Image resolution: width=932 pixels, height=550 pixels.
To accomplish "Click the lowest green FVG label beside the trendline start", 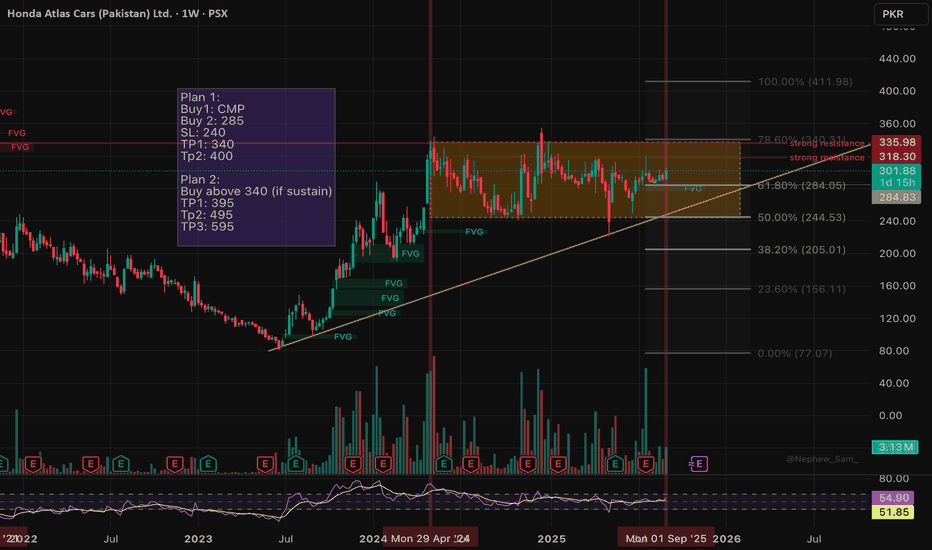I will coord(343,337).
